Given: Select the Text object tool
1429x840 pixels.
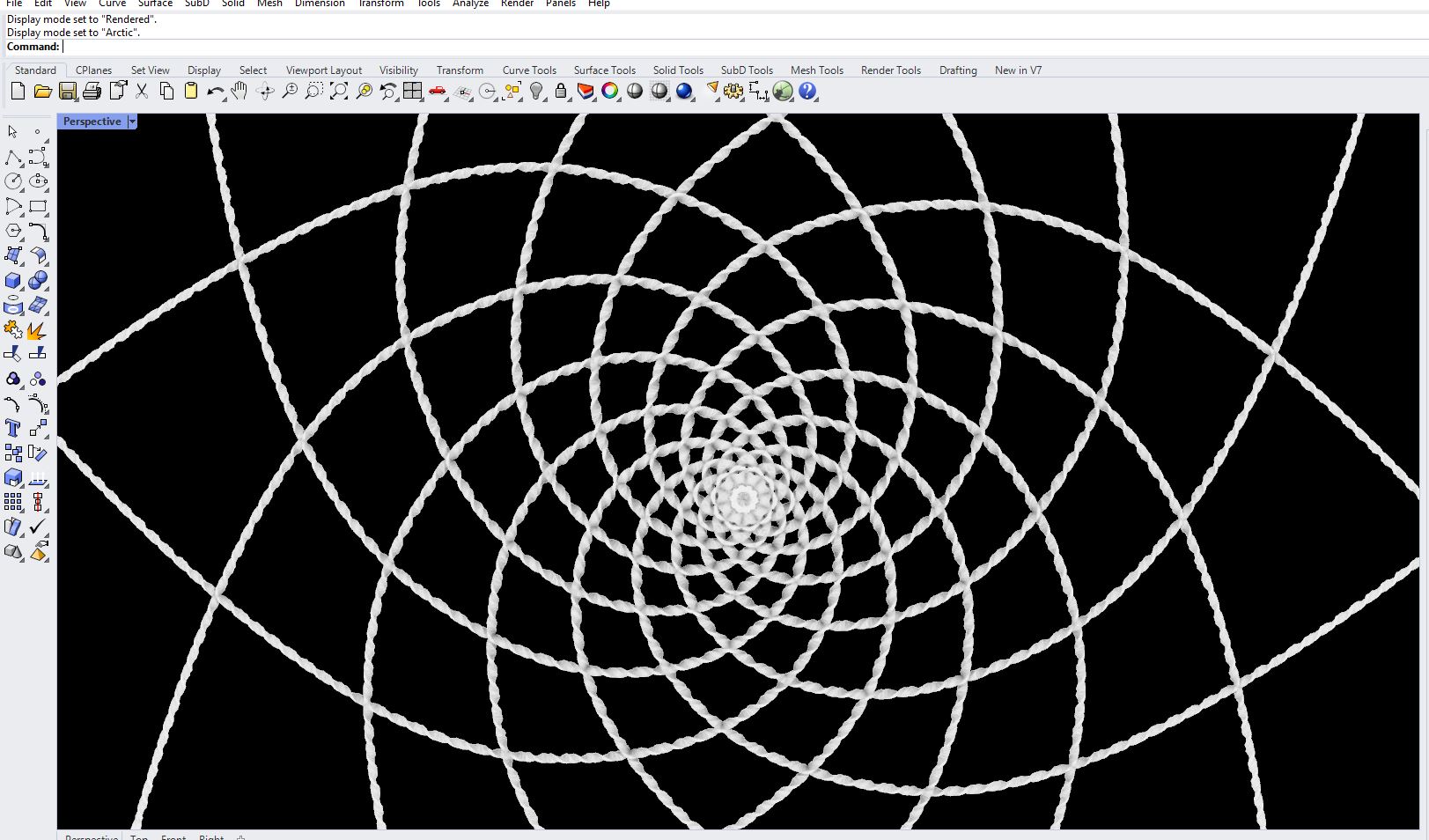Looking at the screenshot, I should click(13, 429).
